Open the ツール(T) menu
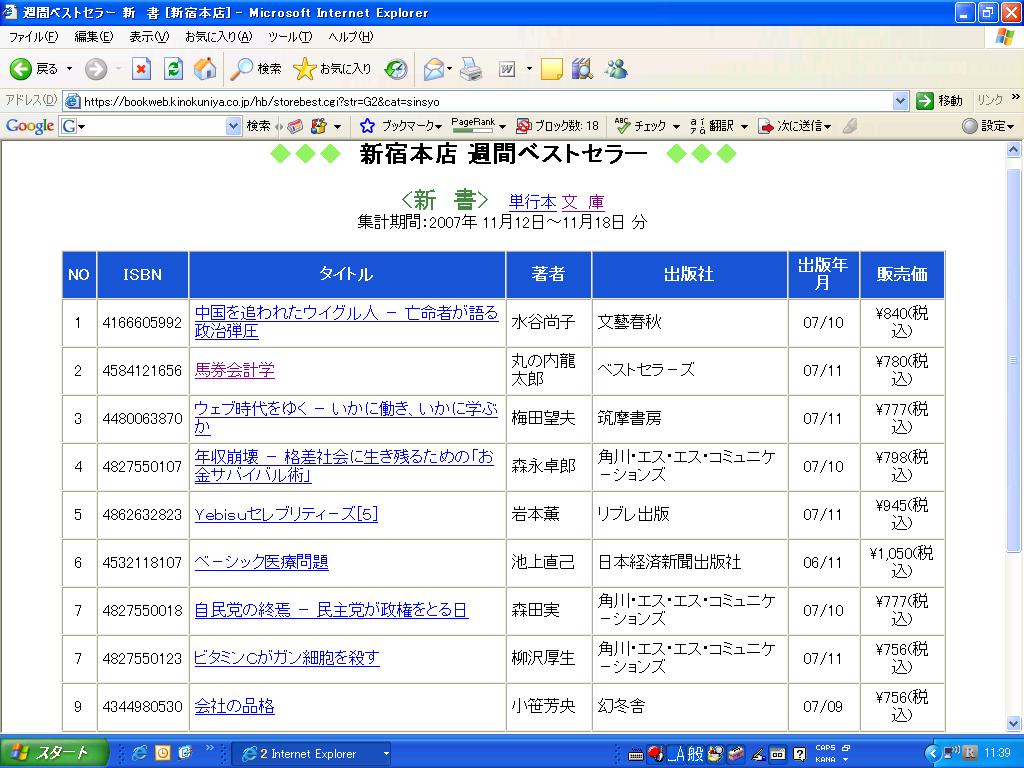Viewport: 1024px width, 768px height. [290, 37]
